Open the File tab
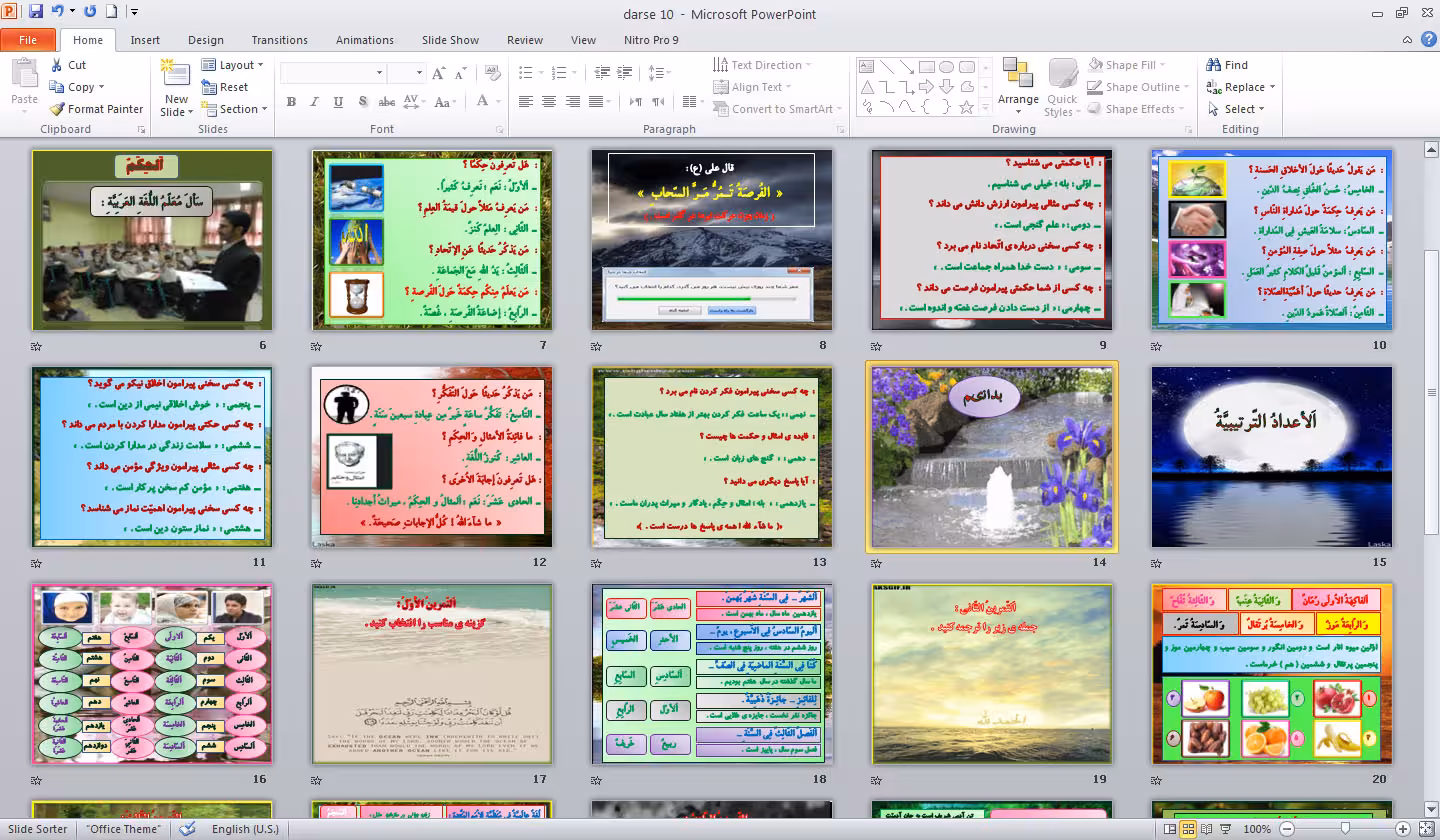 coord(28,40)
